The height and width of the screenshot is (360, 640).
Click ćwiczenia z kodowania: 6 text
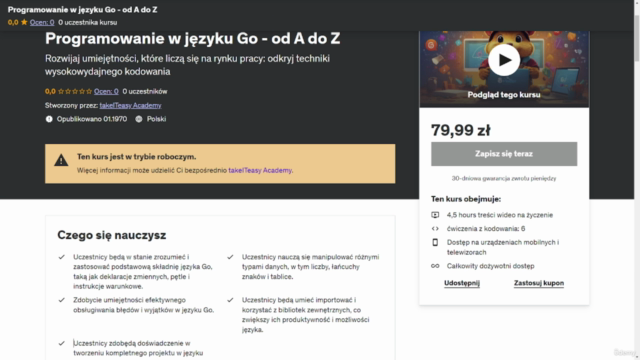click(486, 229)
